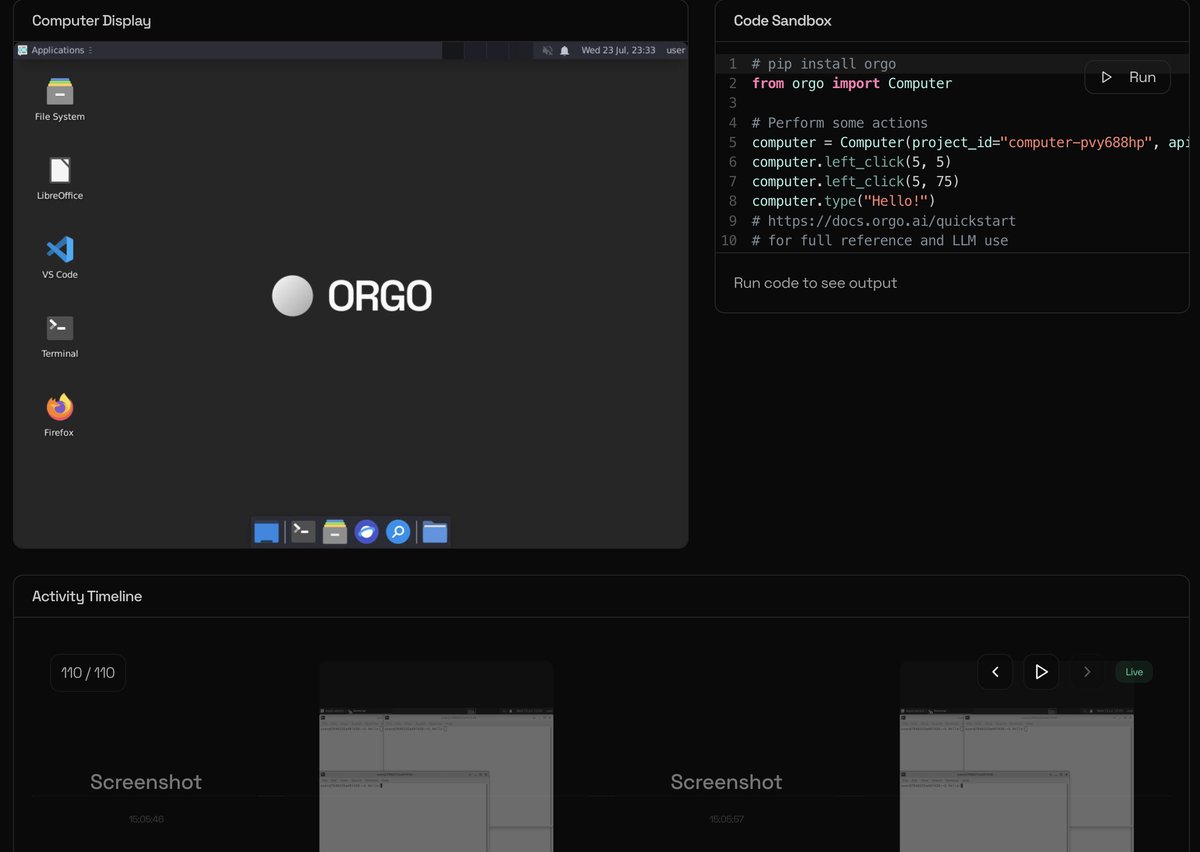1200x852 pixels.
Task: Click the muted volume icon in panel
Action: pos(547,50)
